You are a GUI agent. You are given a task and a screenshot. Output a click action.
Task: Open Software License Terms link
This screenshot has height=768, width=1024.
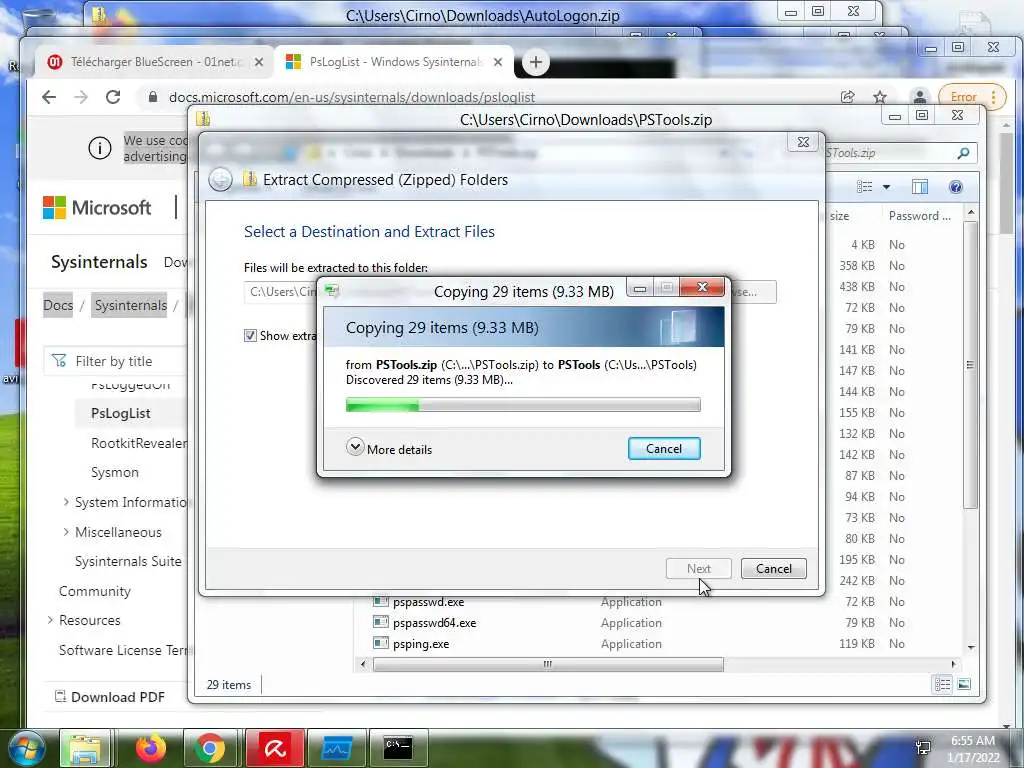click(123, 650)
